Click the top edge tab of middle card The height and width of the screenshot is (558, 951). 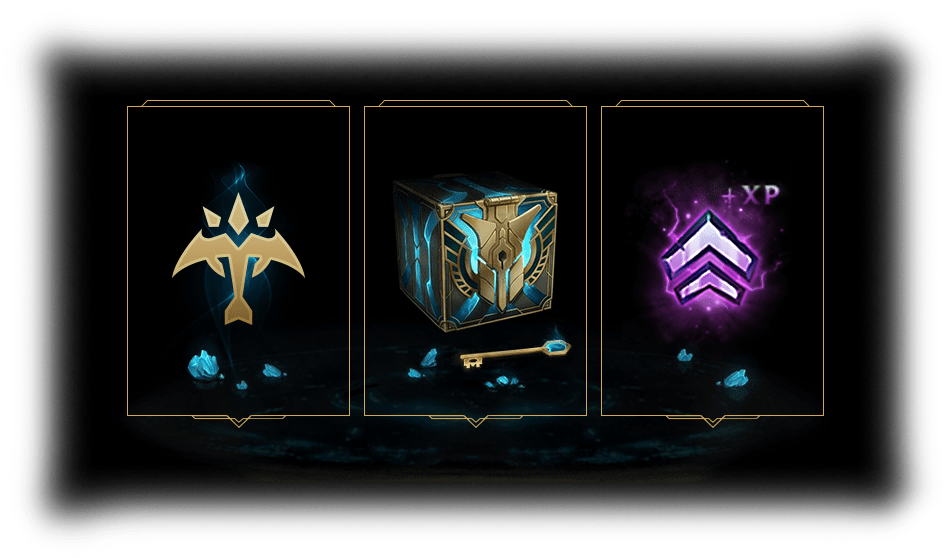(476, 103)
